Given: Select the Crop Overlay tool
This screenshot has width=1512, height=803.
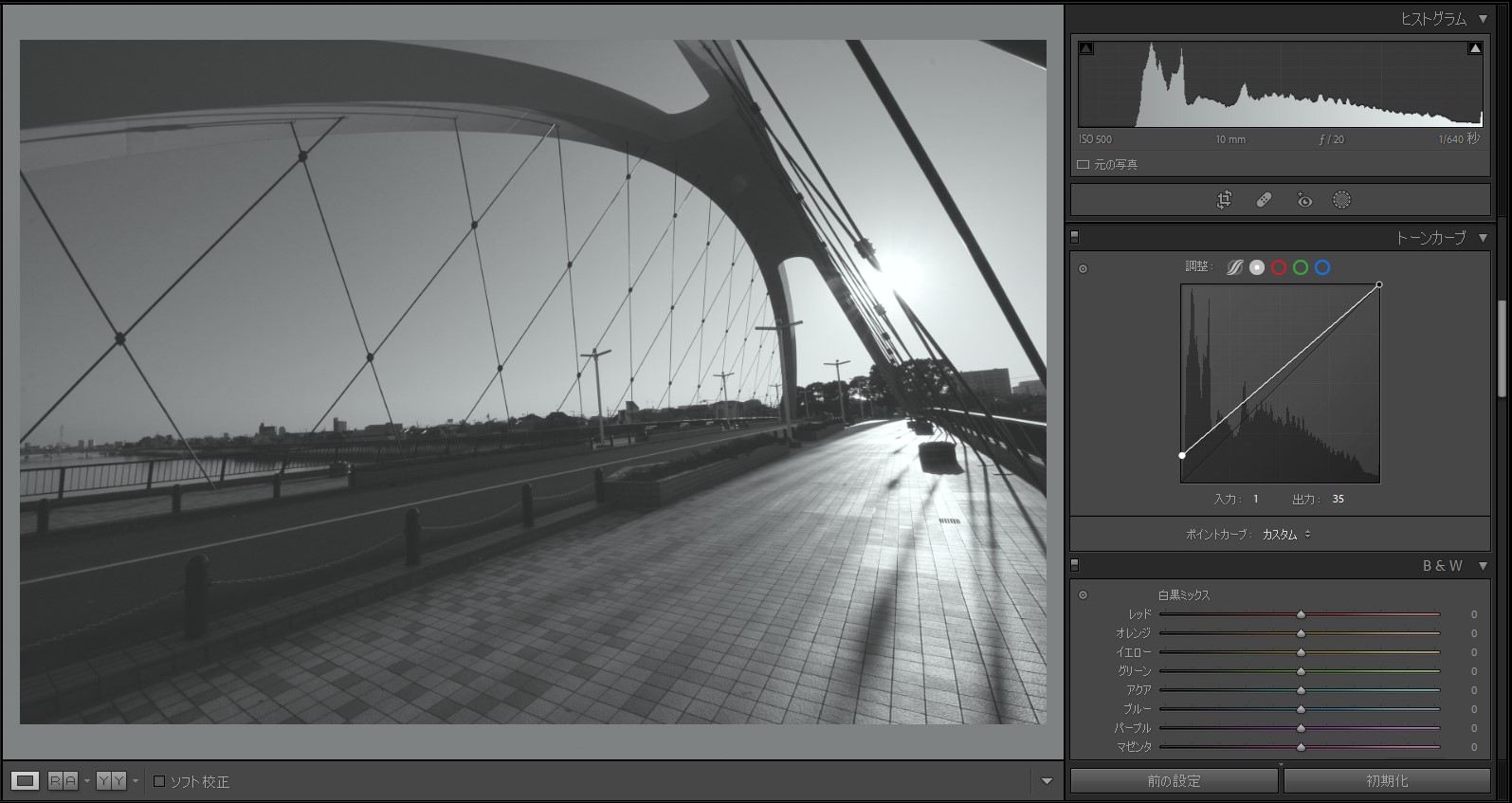Looking at the screenshot, I should (1224, 200).
